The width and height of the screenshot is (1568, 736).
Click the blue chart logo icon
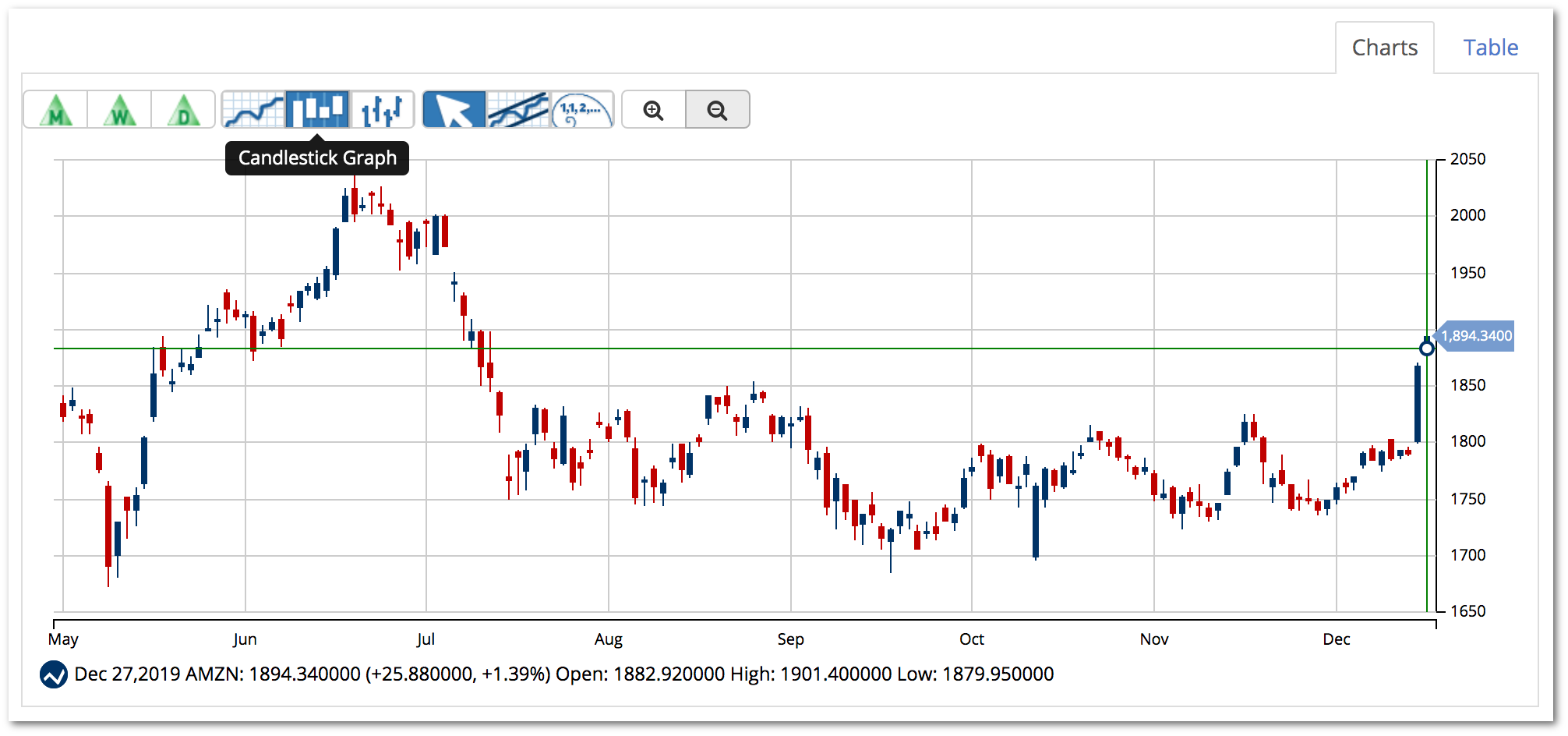click(54, 674)
